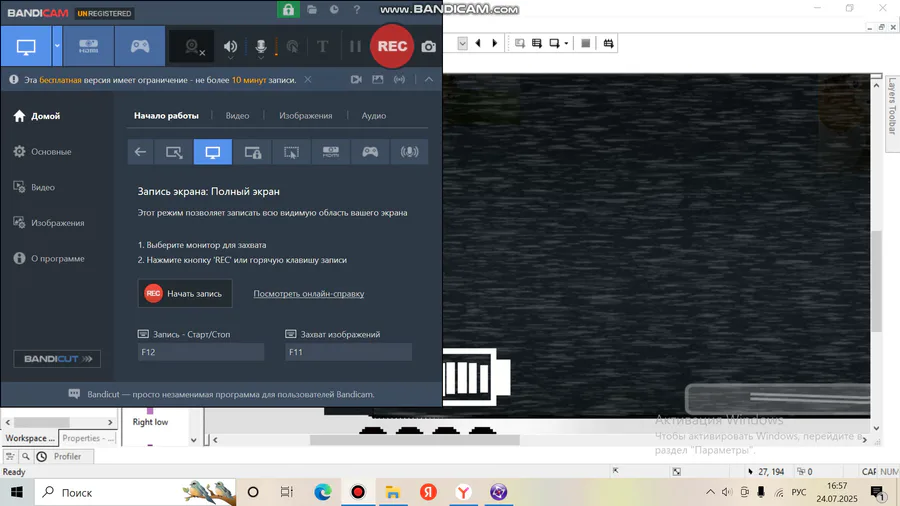Open Windows Start menu
Image resolution: width=900 pixels, height=506 pixels.
tap(17, 492)
